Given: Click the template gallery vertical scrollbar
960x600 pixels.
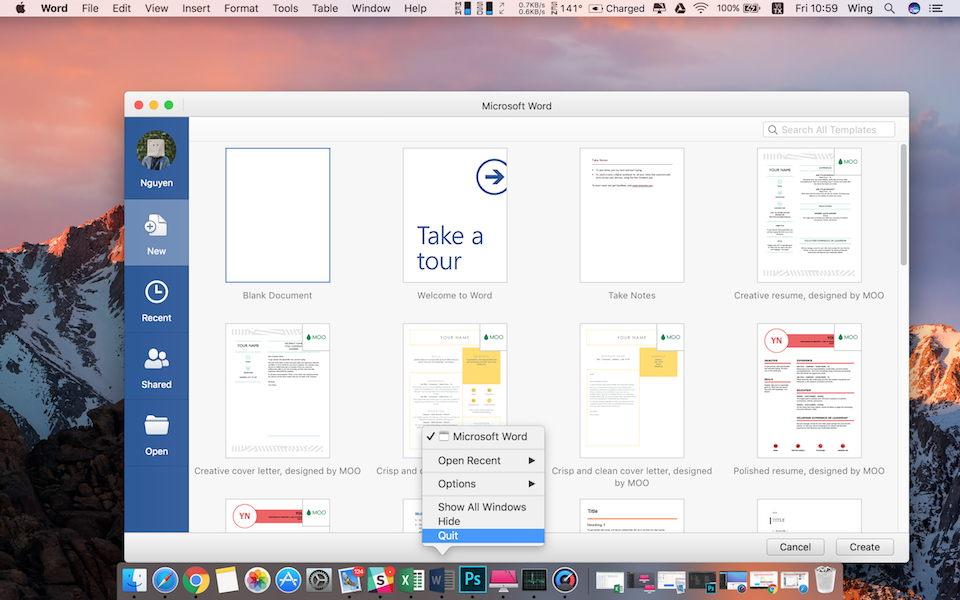Looking at the screenshot, I should (903, 205).
